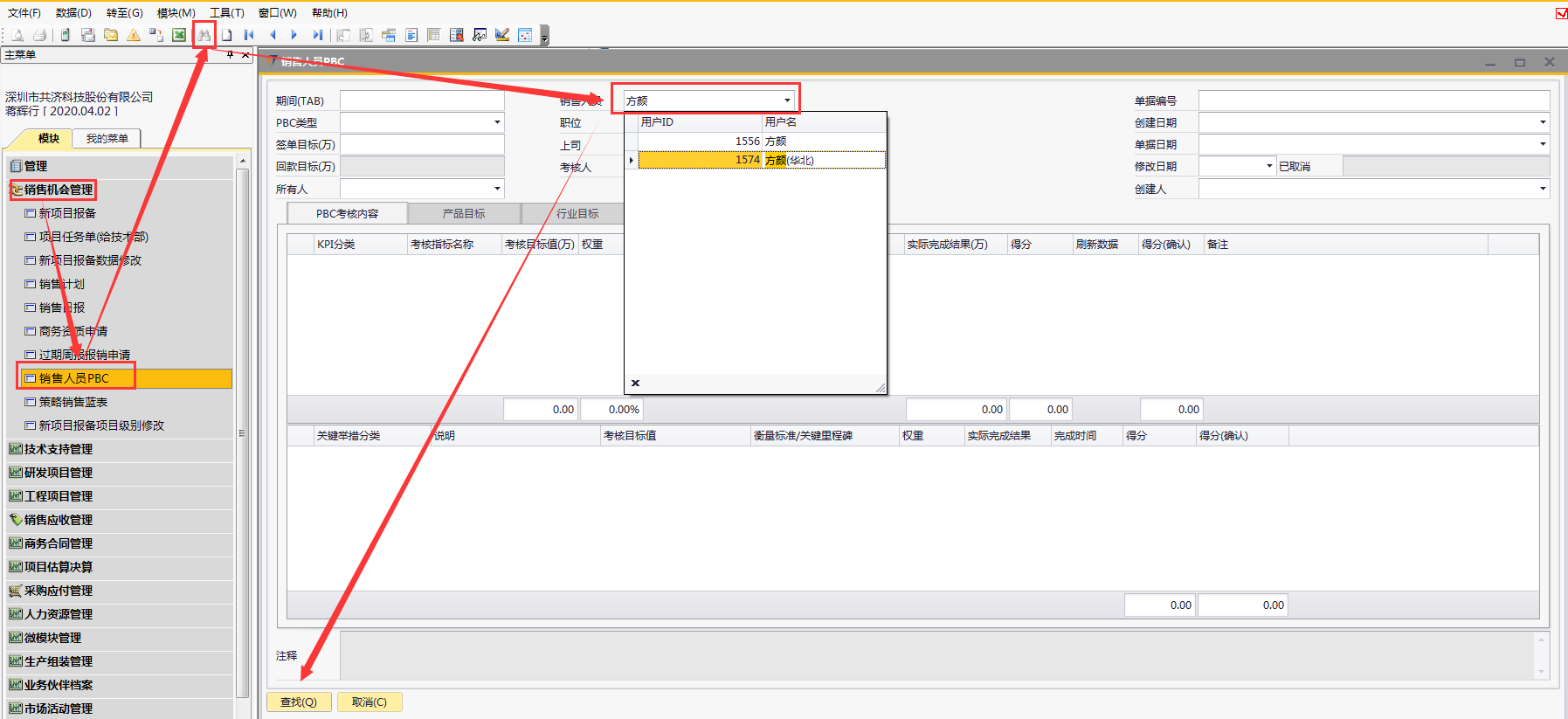Click the yellow warning triangle toolbar icon
1568x719 pixels.
(x=134, y=35)
